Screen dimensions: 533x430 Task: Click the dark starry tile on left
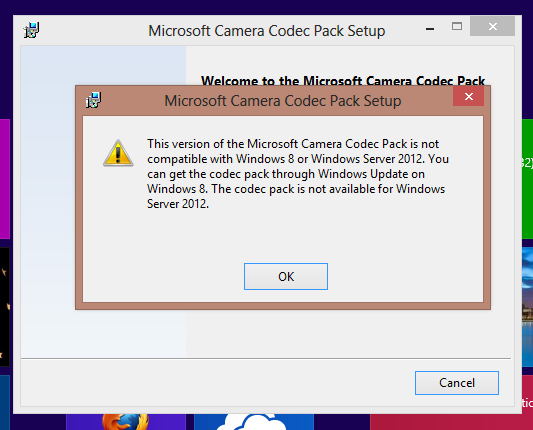coord(5,307)
